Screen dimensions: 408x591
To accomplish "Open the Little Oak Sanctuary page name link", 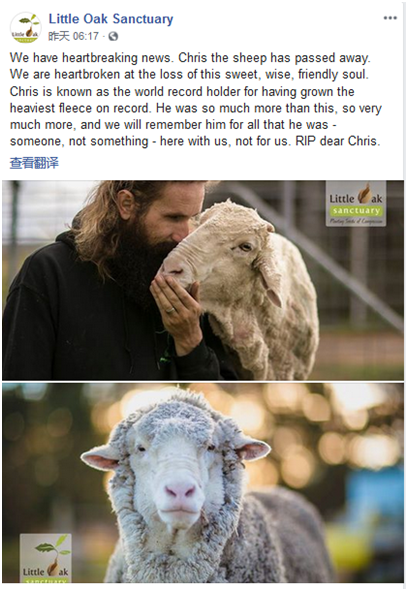I will 111,18.
